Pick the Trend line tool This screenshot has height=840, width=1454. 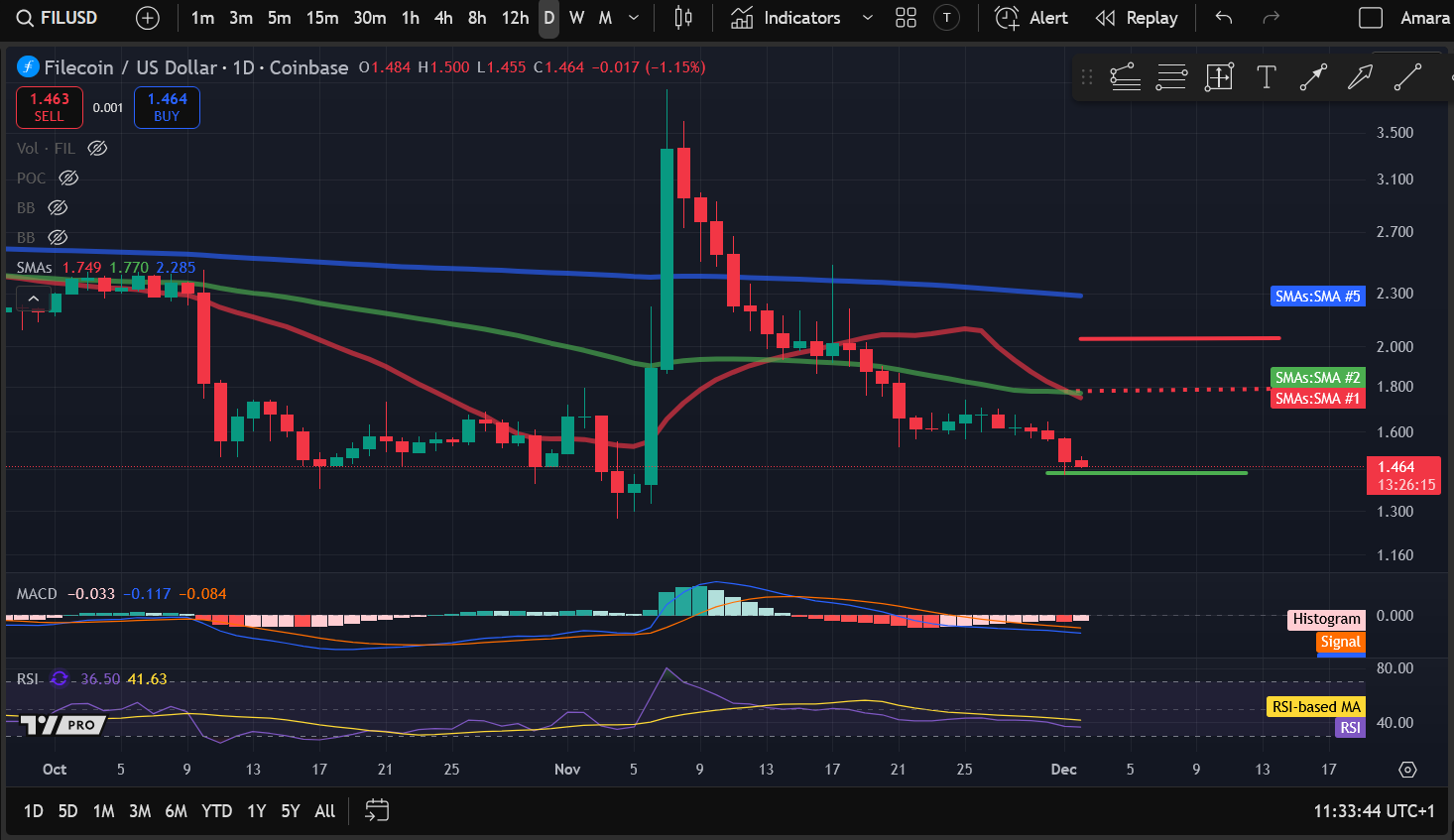(1407, 77)
